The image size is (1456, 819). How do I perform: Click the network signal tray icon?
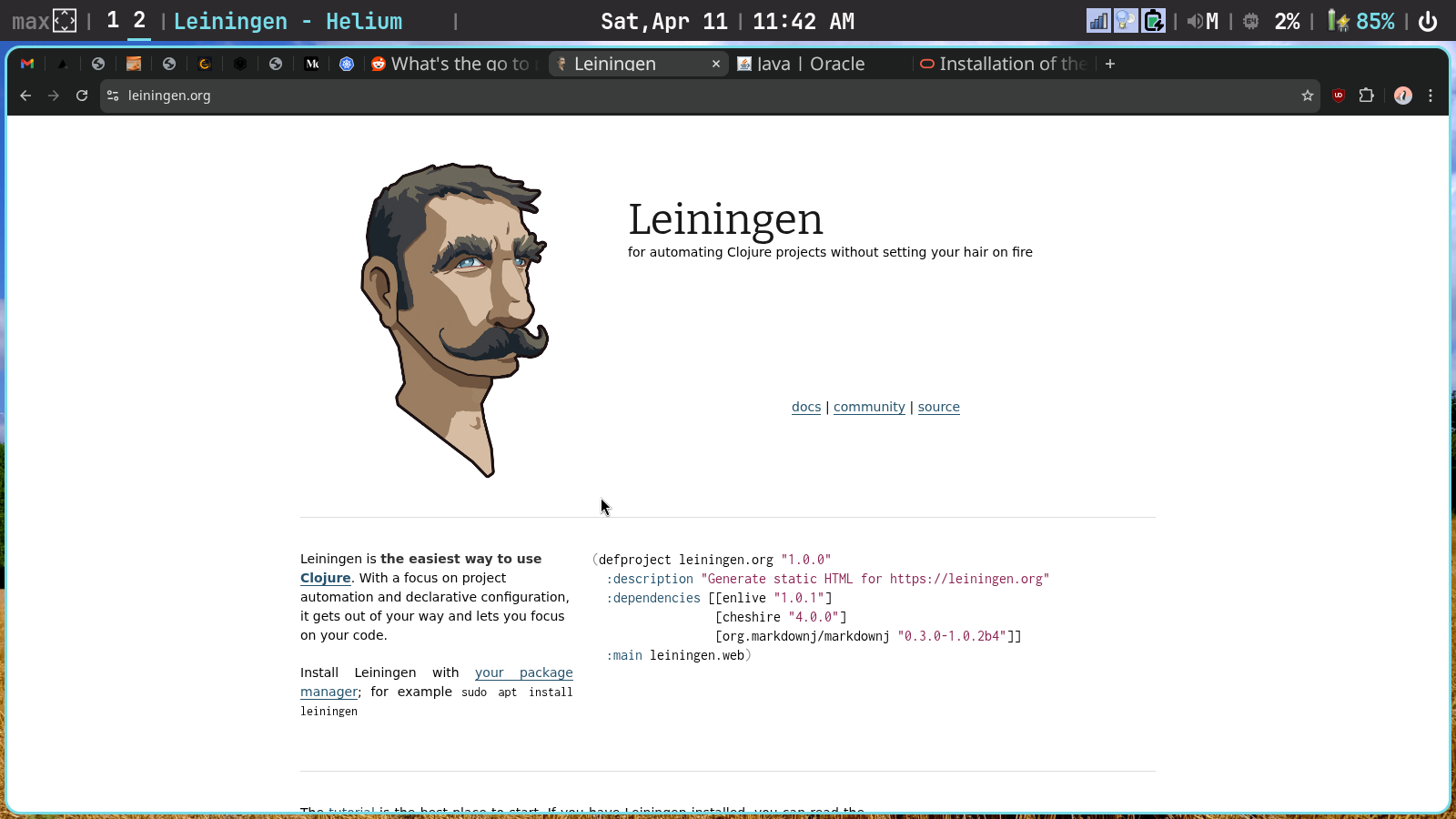pyautogui.click(x=1098, y=21)
